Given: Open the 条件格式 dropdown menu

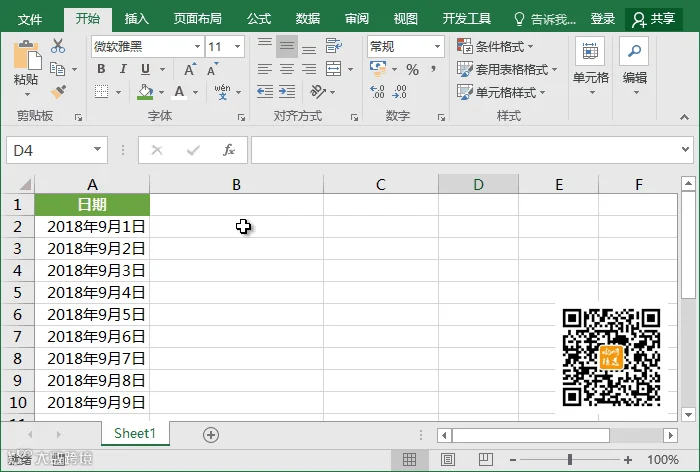Looking at the screenshot, I should (x=496, y=46).
